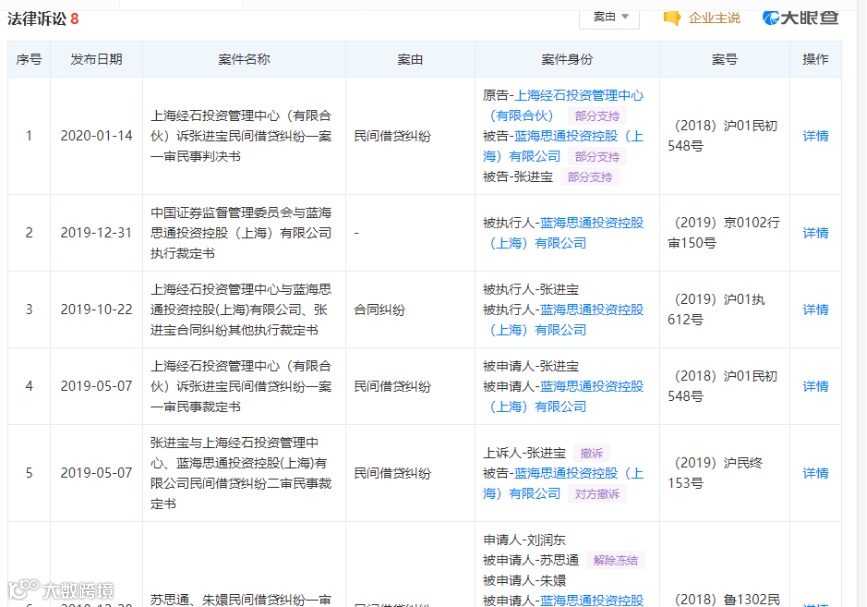Select case number (2019) 沪01执612号
The width and height of the screenshot is (867, 607).
pyautogui.click(x=717, y=310)
